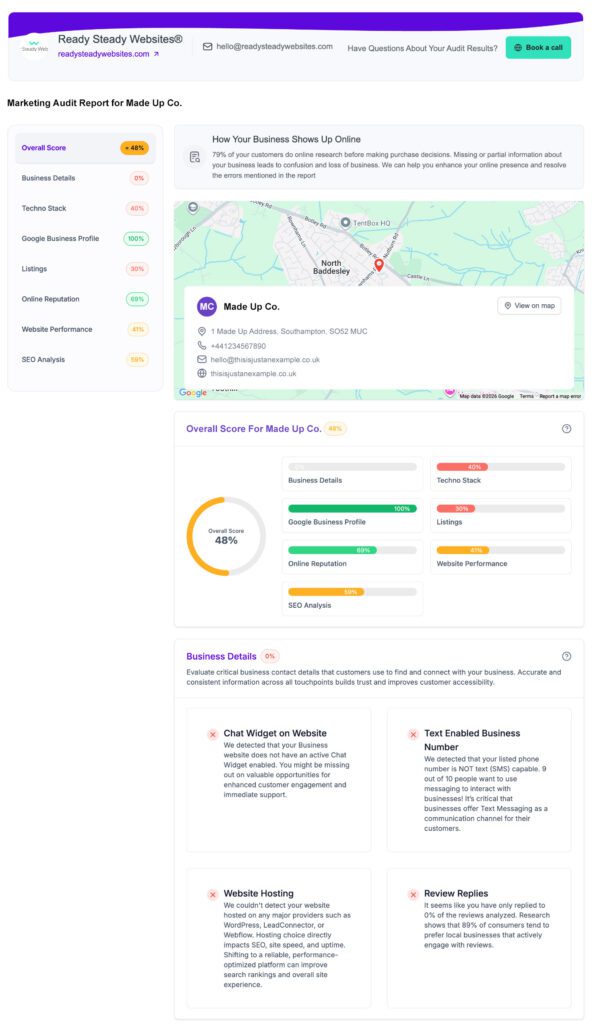
Task: Click the Website Hosting card heading
Action: 259,893
